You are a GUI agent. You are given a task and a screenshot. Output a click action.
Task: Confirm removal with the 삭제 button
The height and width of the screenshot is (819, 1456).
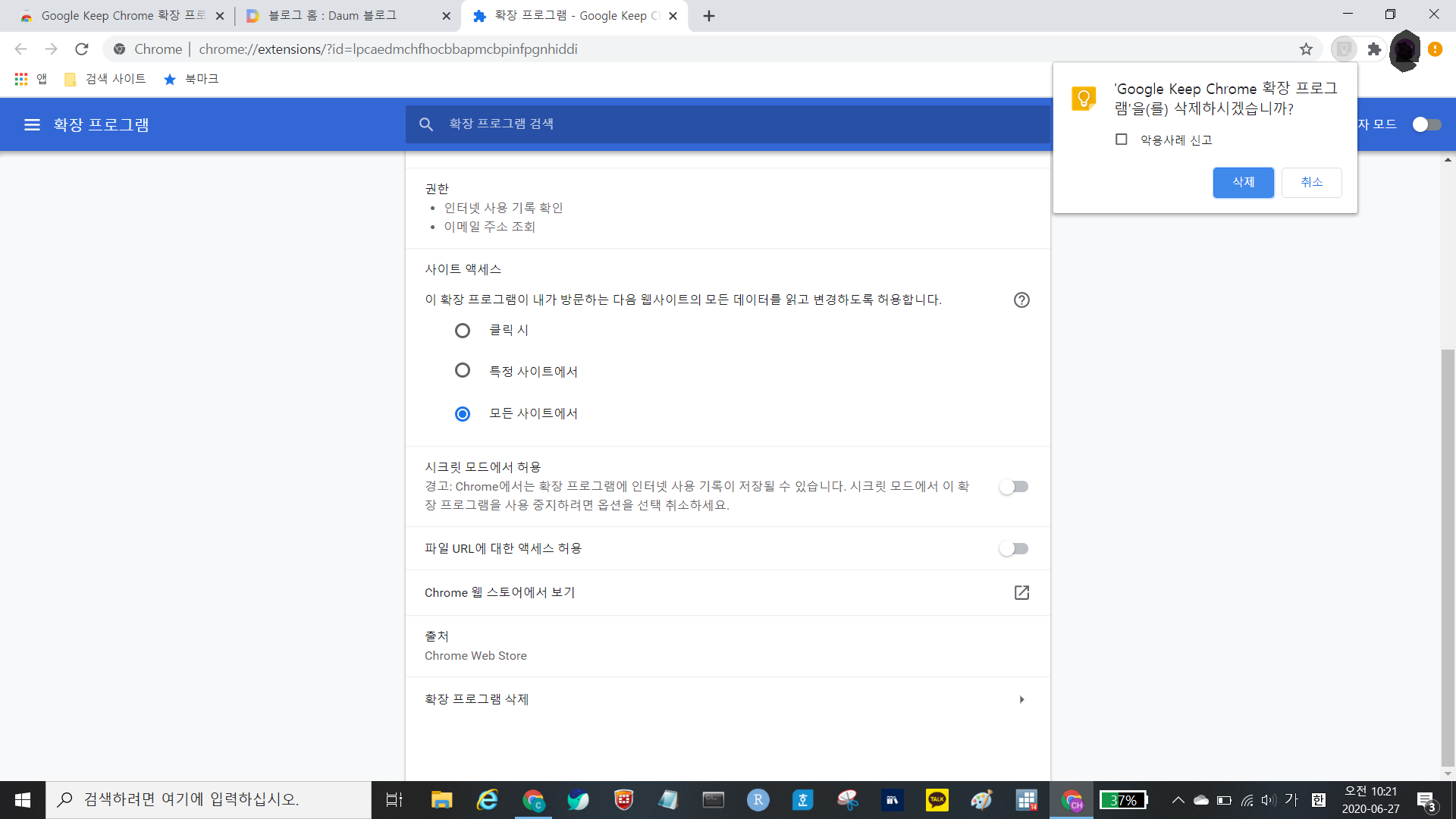(x=1243, y=183)
